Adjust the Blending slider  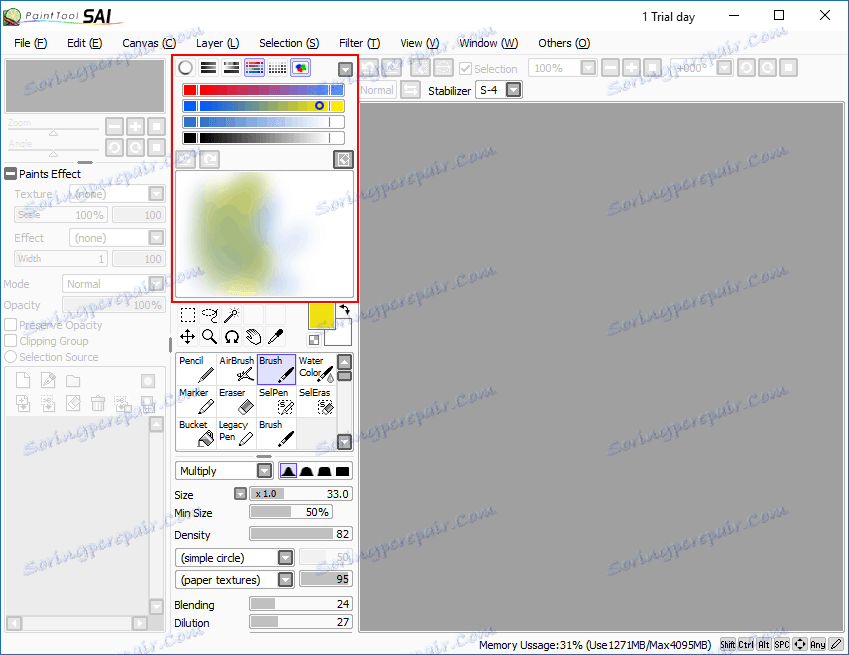click(301, 604)
